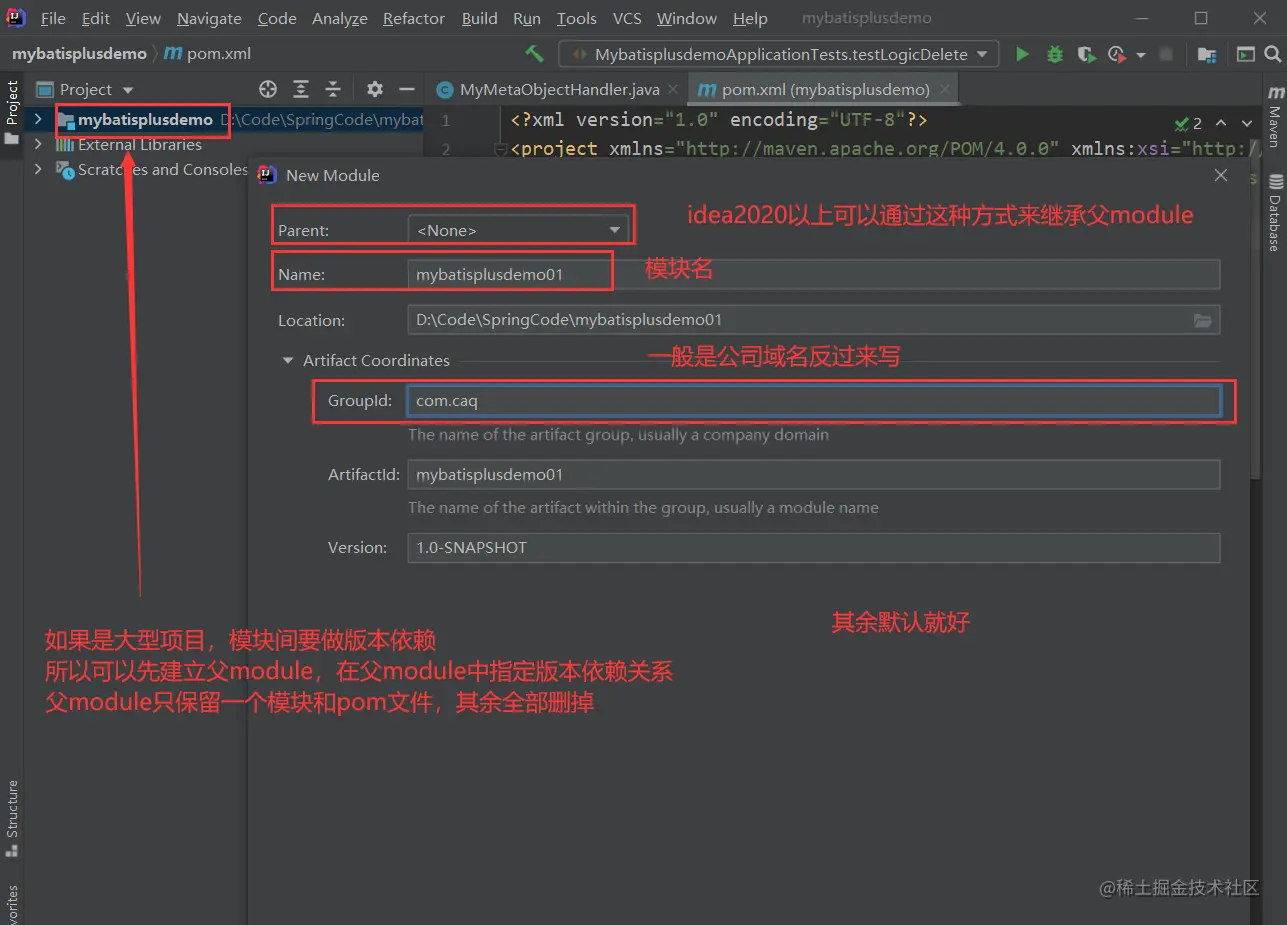Open the Structure tool window side tab

click(x=12, y=818)
